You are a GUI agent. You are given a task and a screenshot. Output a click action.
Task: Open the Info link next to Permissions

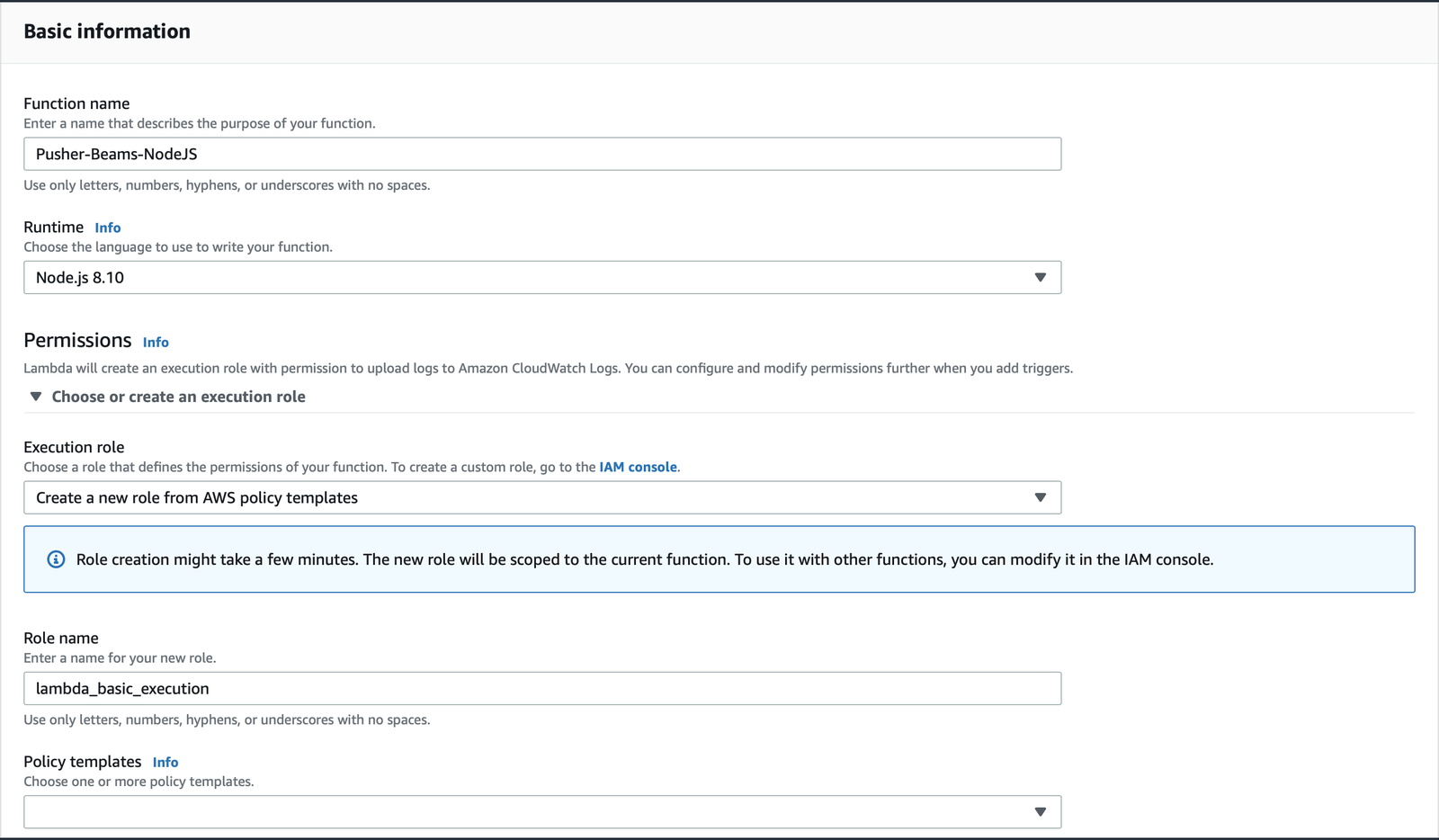pyautogui.click(x=156, y=342)
